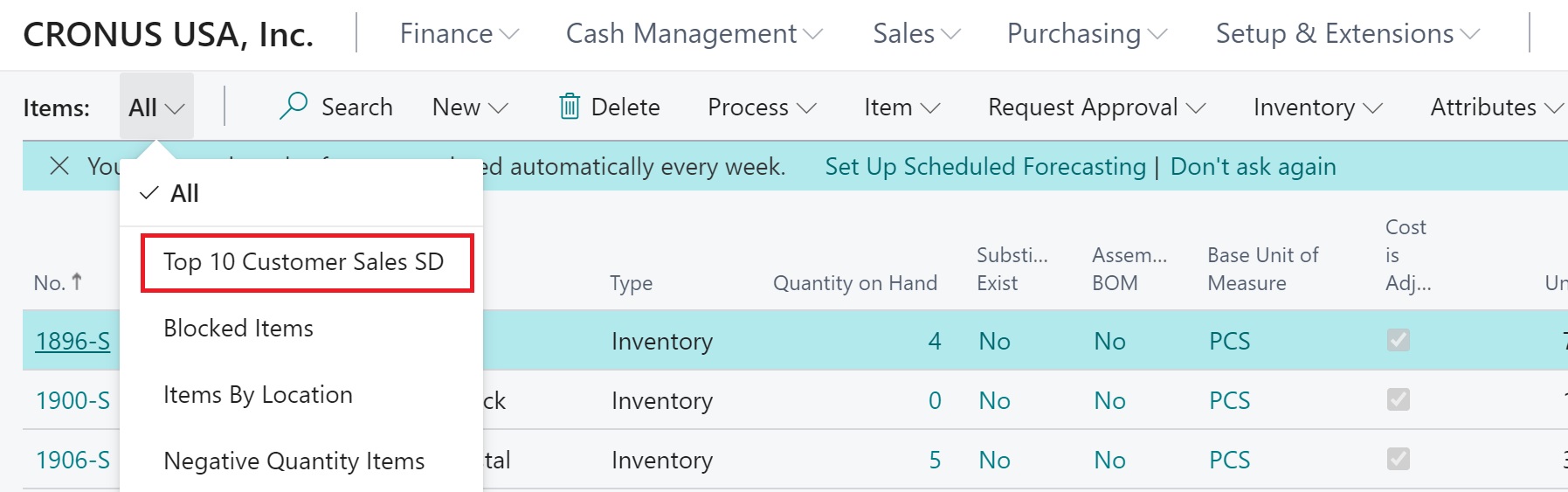Click the Don't ask again link

[x=1253, y=166]
